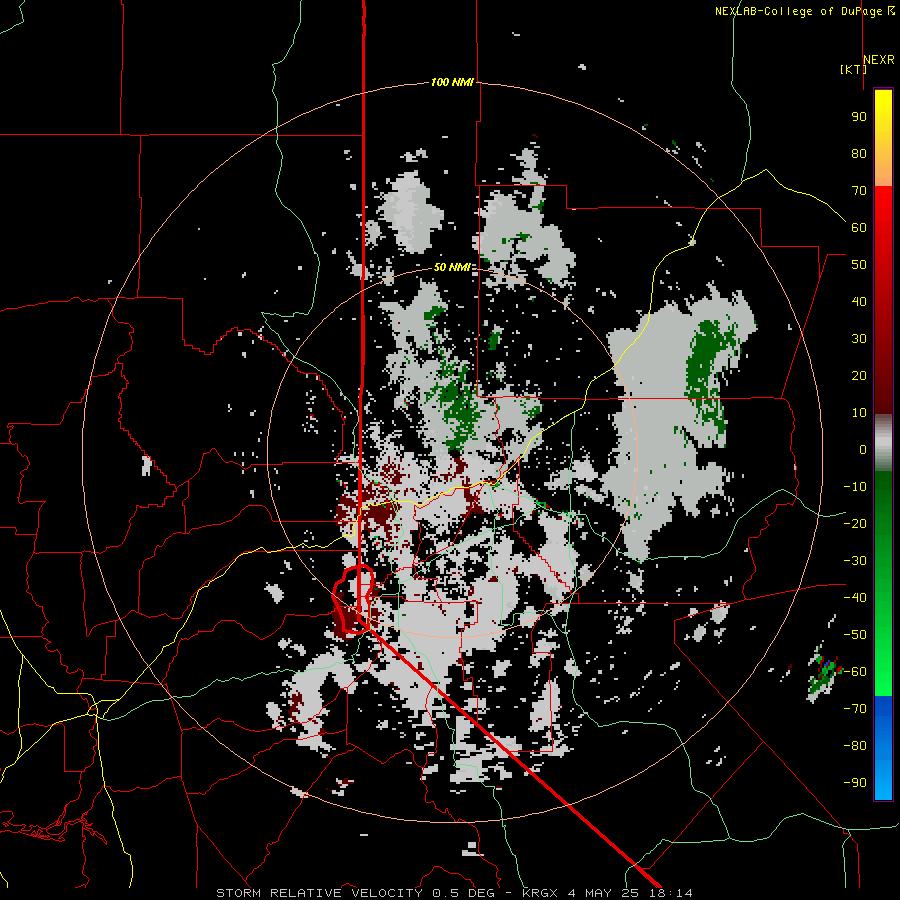Click the -20 knot scale label
Viewport: 900px width, 900px height.
click(855, 523)
